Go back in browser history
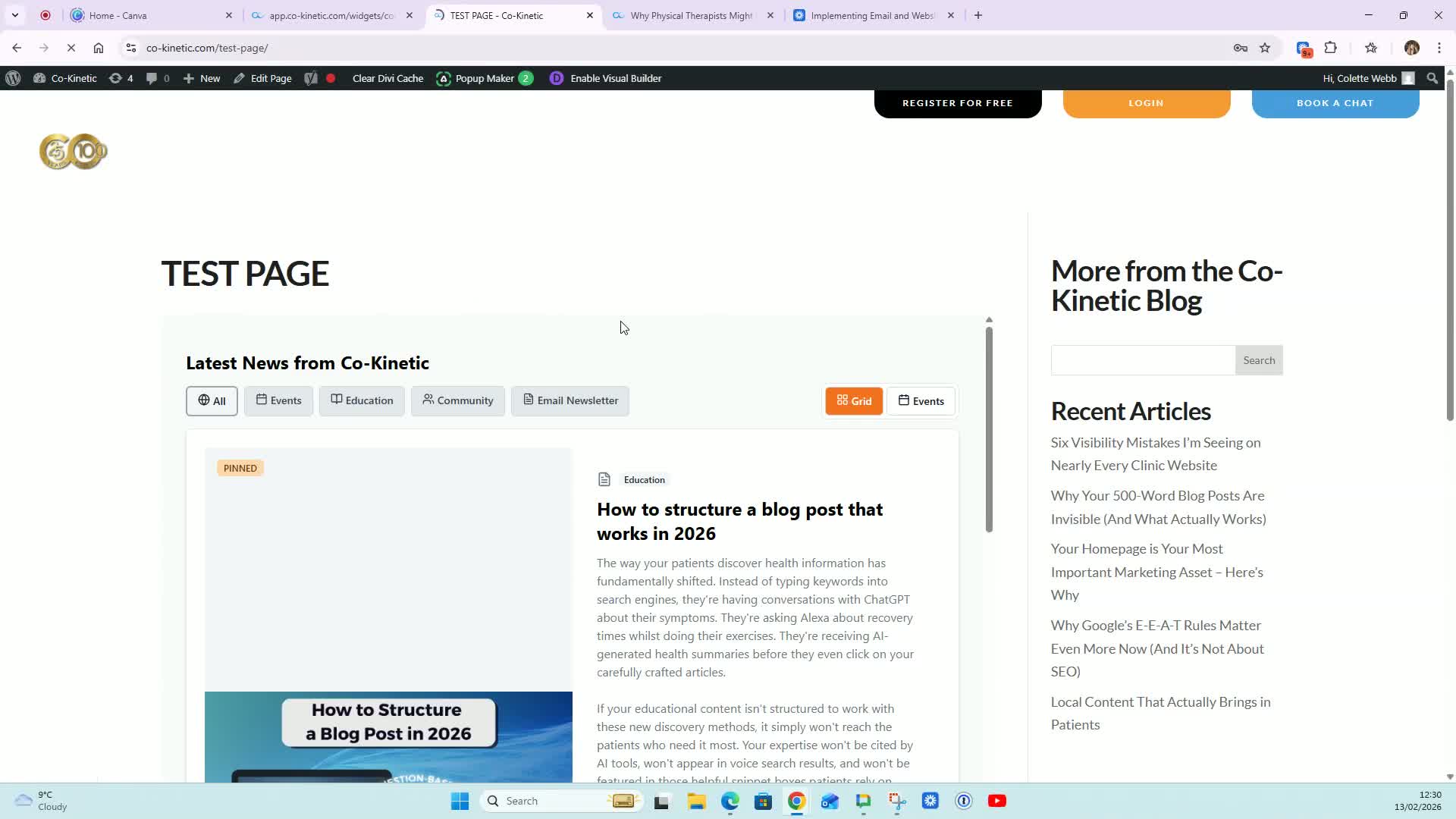Image resolution: width=1456 pixels, height=819 pixels. point(17,48)
